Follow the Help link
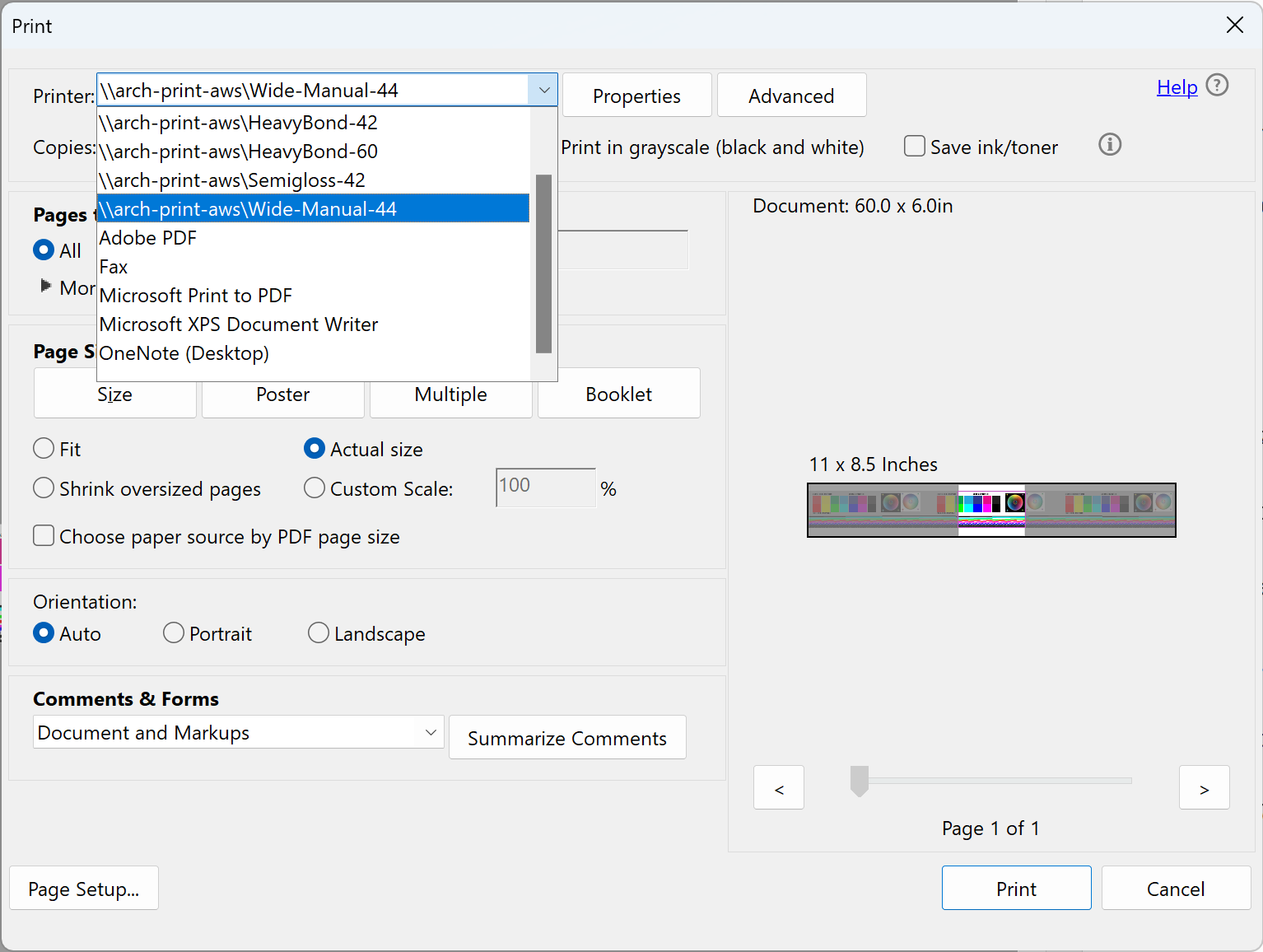Viewport: 1263px width, 952px height. pos(1177,87)
